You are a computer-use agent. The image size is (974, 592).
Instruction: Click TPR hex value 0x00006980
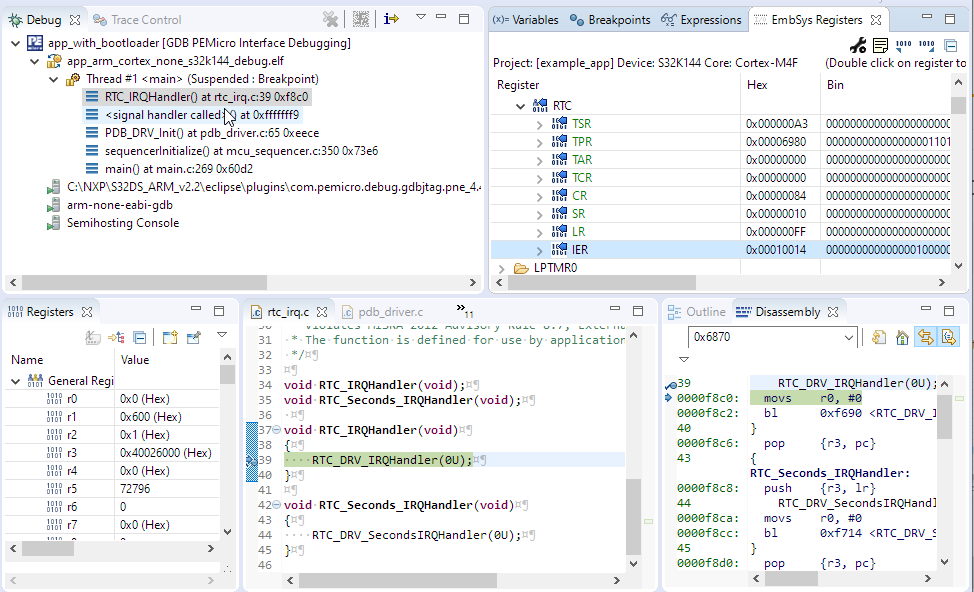(776, 142)
